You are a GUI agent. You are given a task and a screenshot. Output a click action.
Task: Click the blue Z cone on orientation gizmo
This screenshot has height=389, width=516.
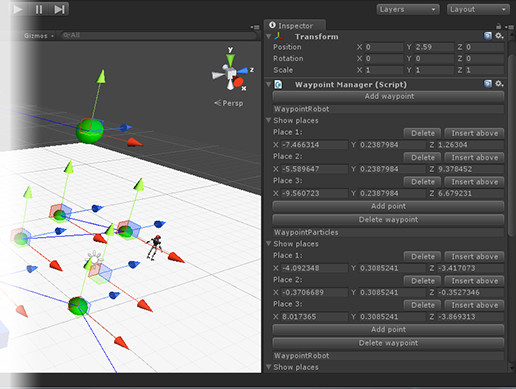pos(243,71)
